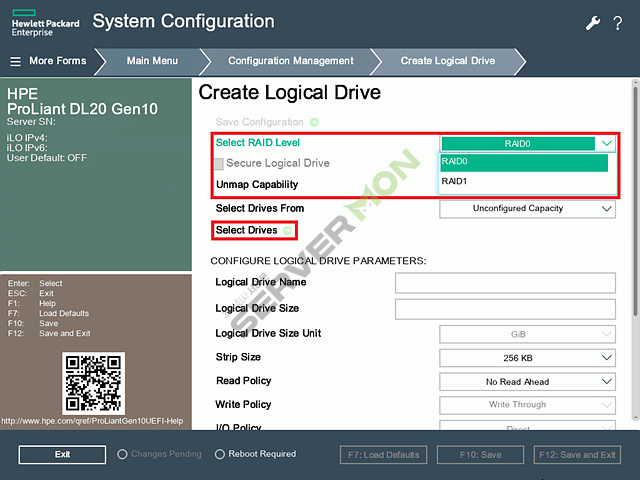Toggle the Secure Logical Drive checkbox
640x480 pixels.
click(x=219, y=164)
